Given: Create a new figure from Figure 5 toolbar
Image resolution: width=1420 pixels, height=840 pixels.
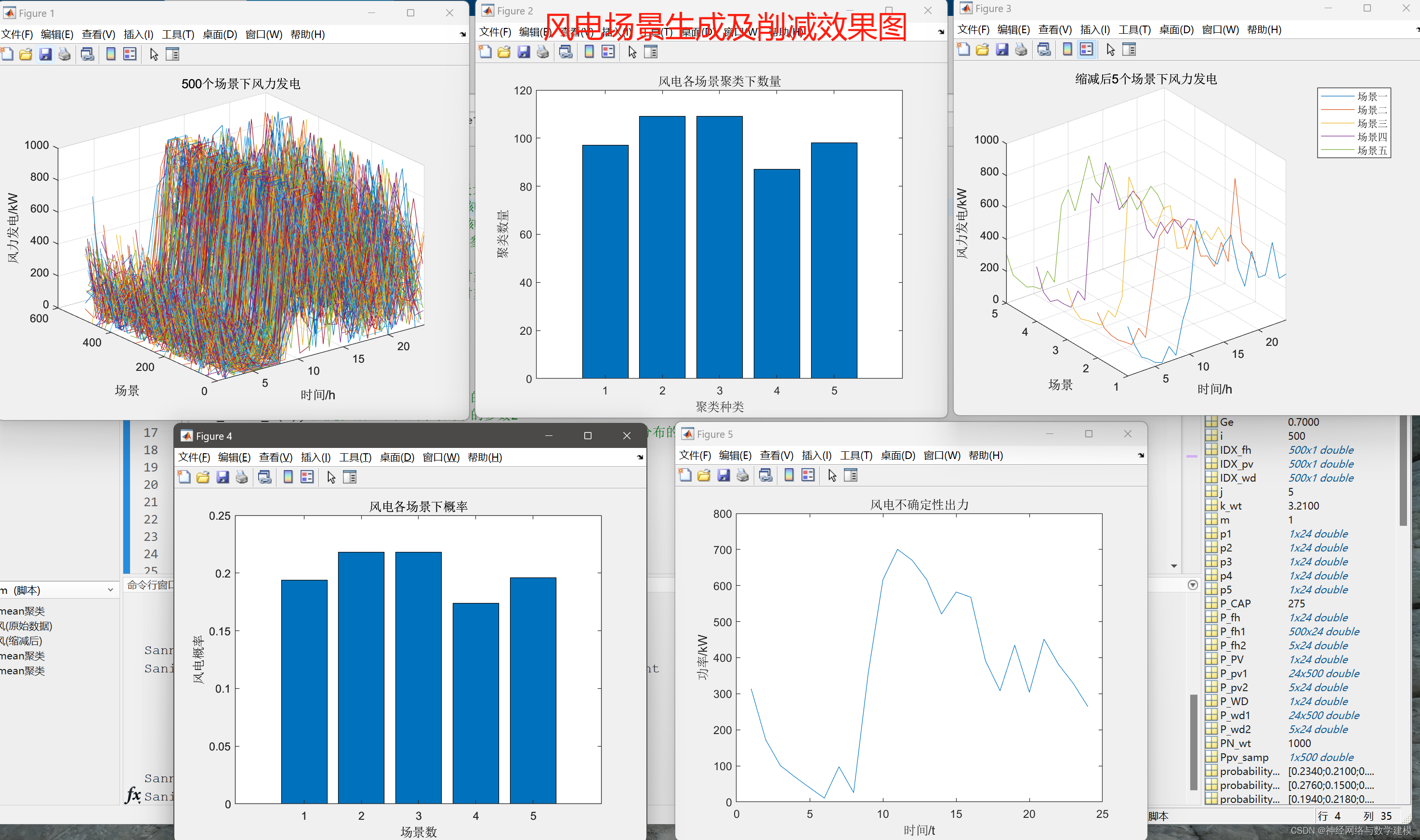Looking at the screenshot, I should point(685,475).
